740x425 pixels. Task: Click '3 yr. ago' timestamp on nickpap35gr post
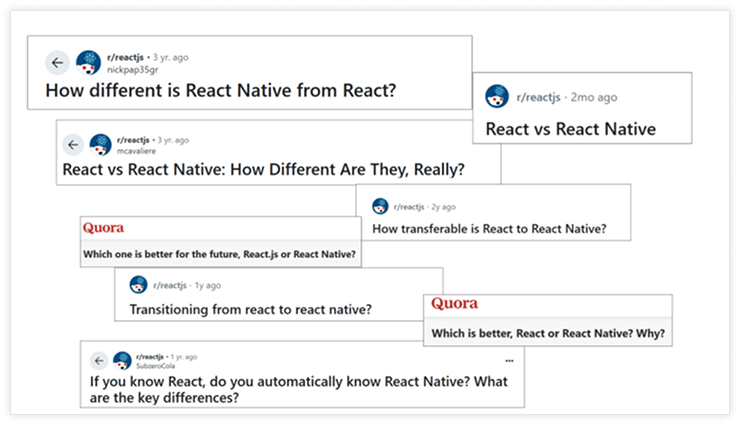pos(170,58)
